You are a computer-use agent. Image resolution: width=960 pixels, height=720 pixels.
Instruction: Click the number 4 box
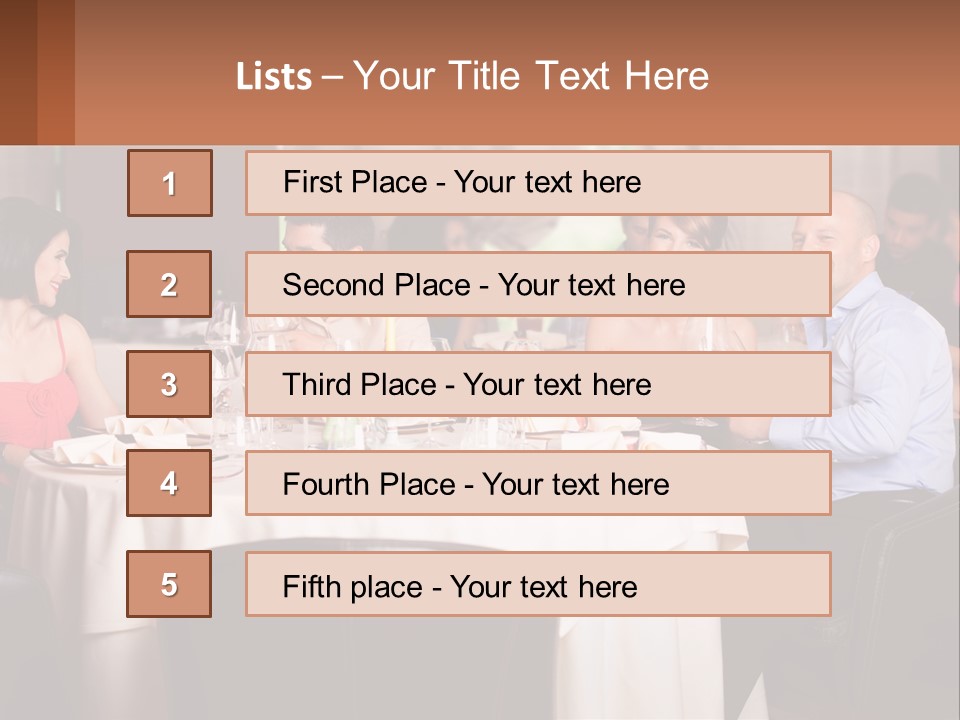pos(169,483)
